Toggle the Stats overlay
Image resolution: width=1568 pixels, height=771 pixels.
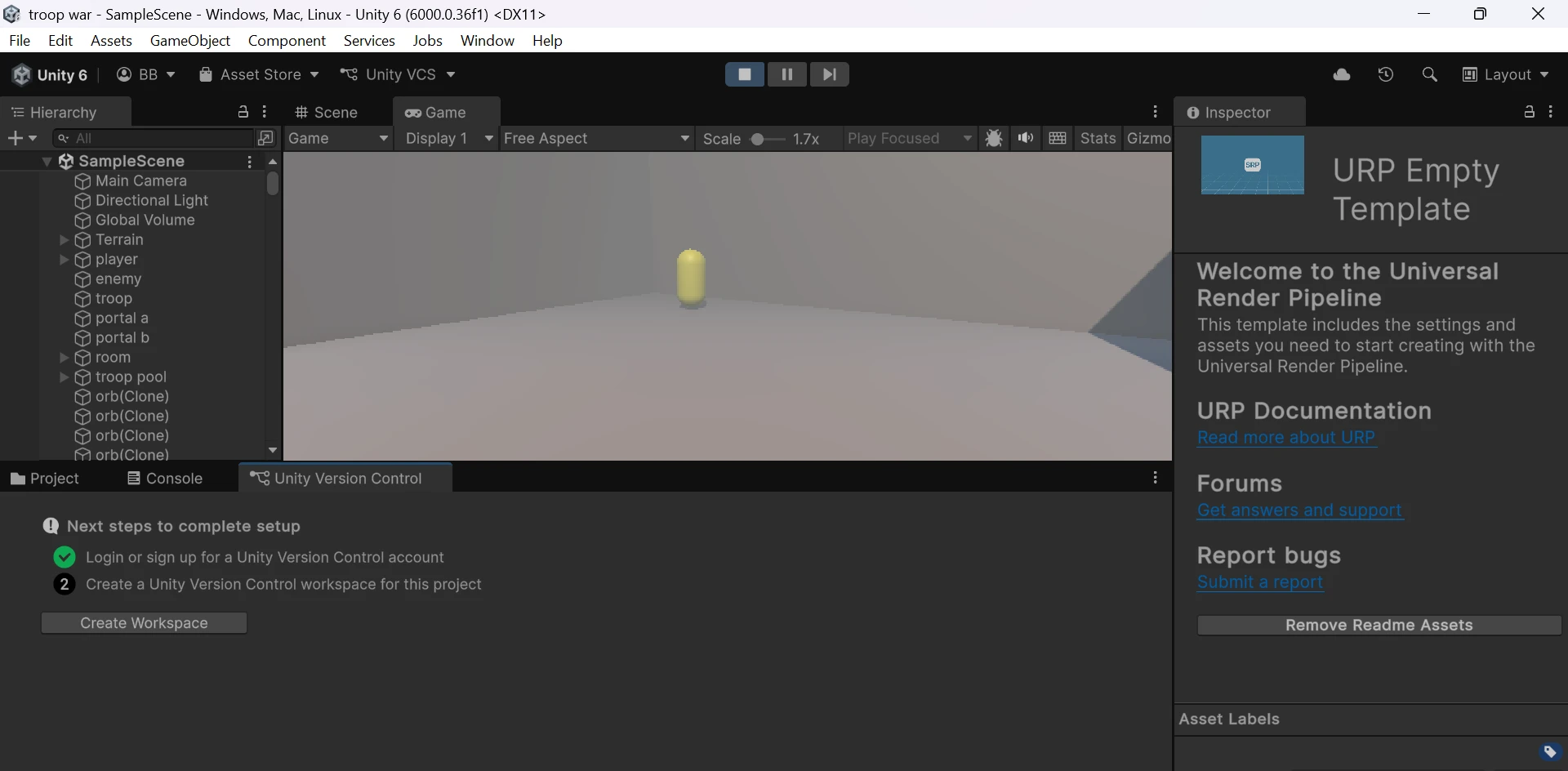tap(1098, 138)
